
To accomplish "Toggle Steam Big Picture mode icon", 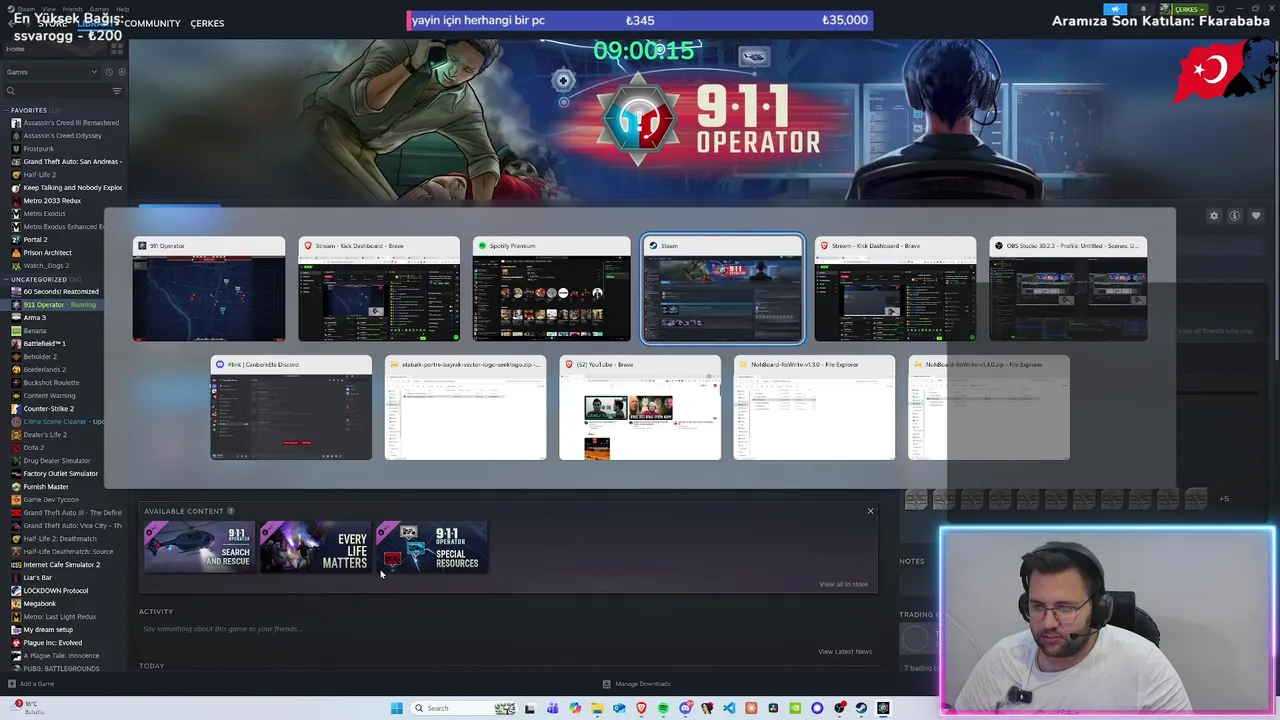I will click(x=1220, y=9).
